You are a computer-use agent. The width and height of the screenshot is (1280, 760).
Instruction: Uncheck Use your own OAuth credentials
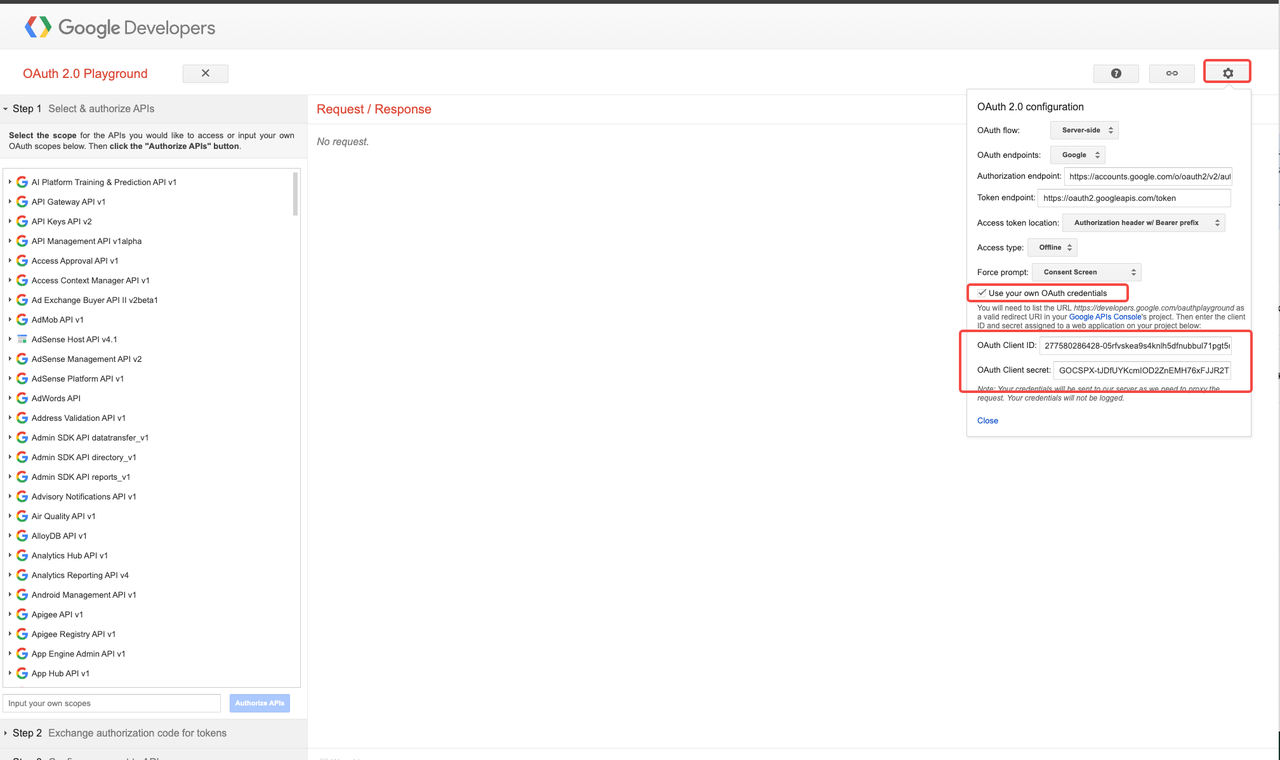click(x=982, y=293)
